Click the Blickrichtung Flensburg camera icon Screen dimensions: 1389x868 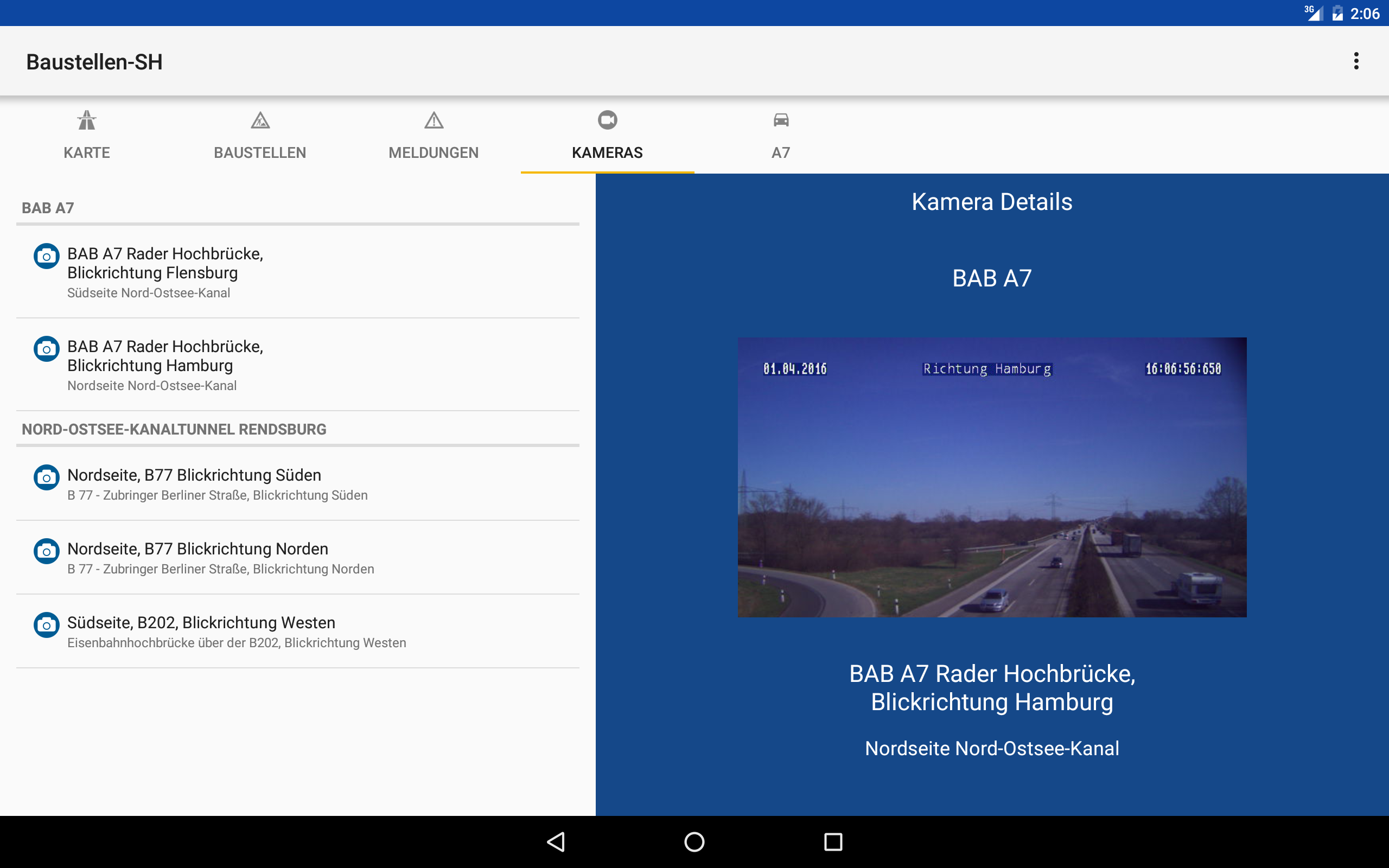(x=47, y=256)
